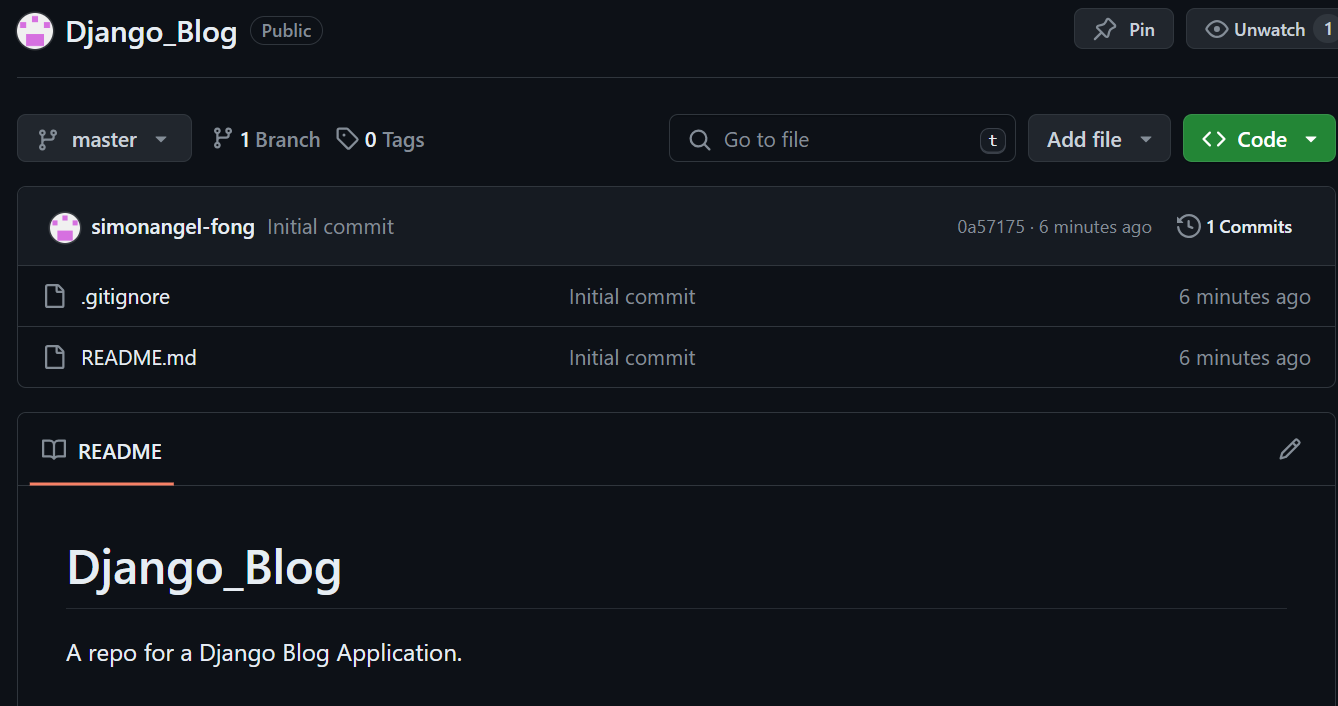Click the book icon on the README tab
This screenshot has height=706, width=1338.
pyautogui.click(x=54, y=450)
